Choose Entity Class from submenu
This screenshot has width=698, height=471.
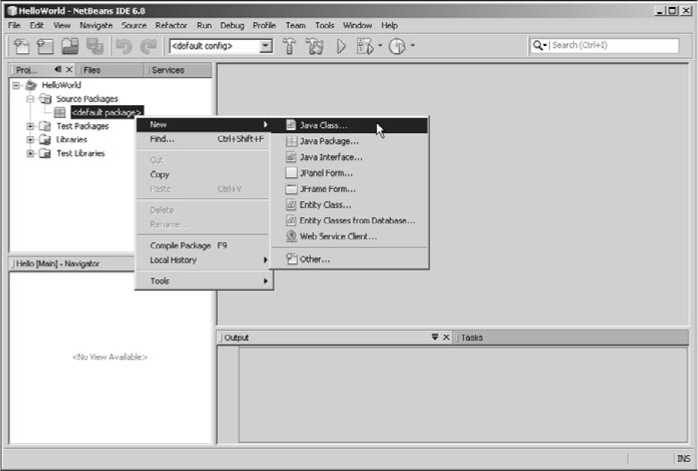tap(349, 205)
